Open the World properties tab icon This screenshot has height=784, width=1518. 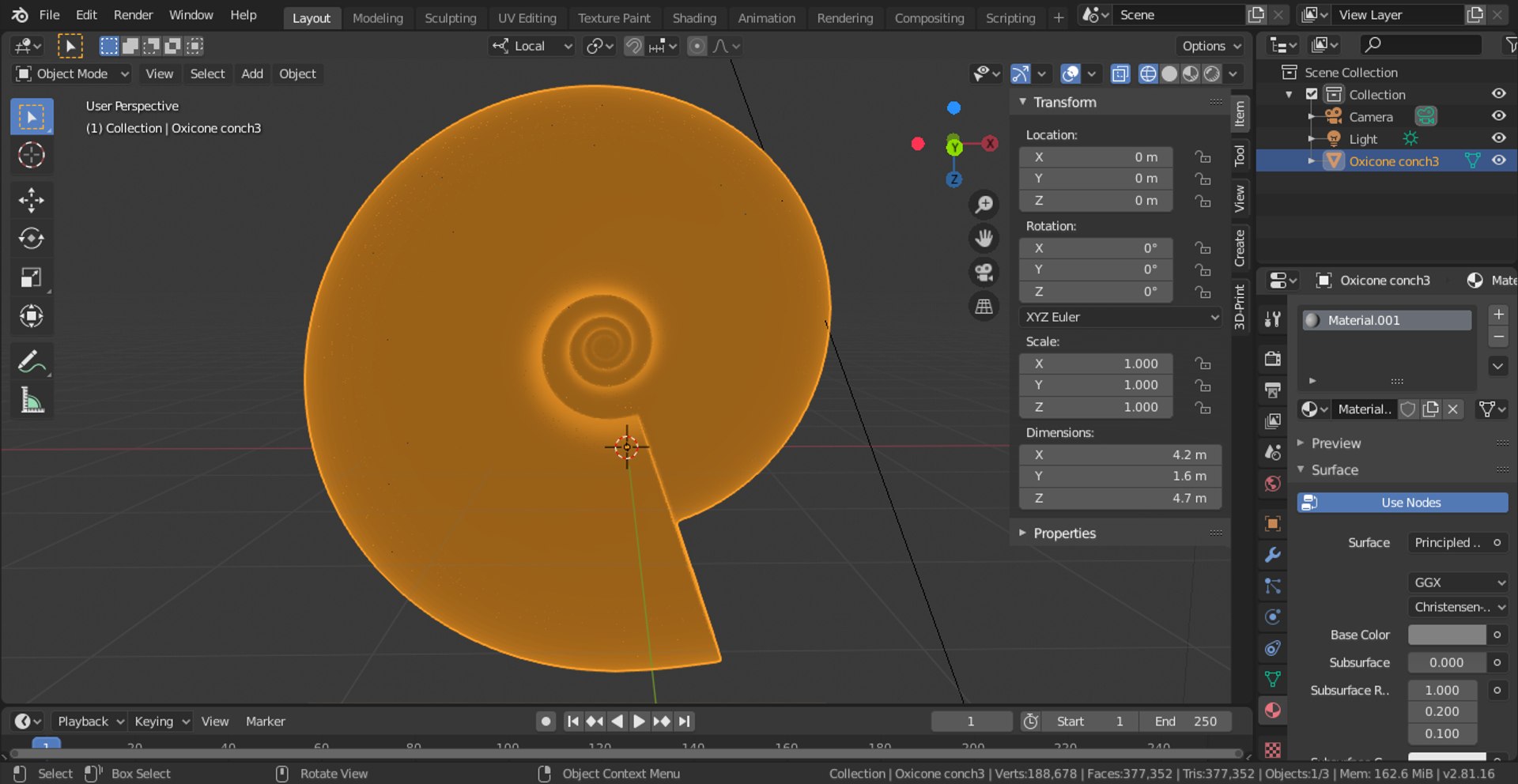(x=1272, y=483)
